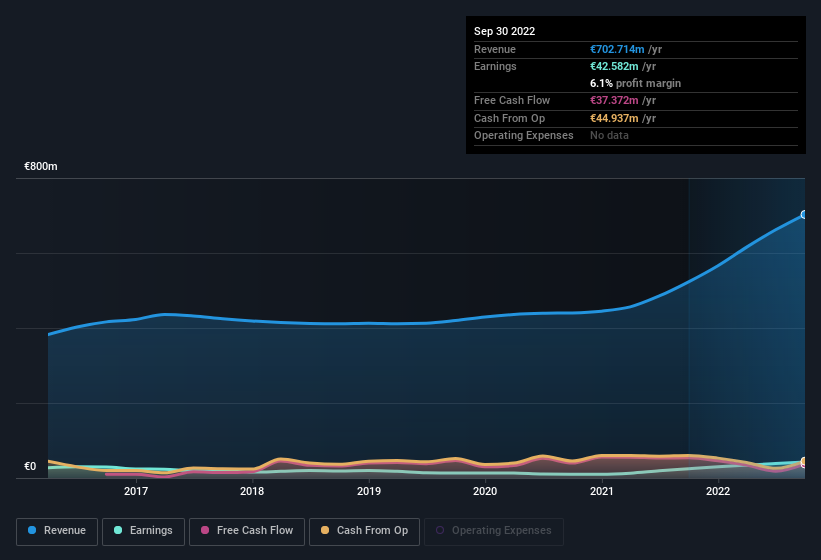Click the 2017 x-axis label

pyautogui.click(x=136, y=491)
